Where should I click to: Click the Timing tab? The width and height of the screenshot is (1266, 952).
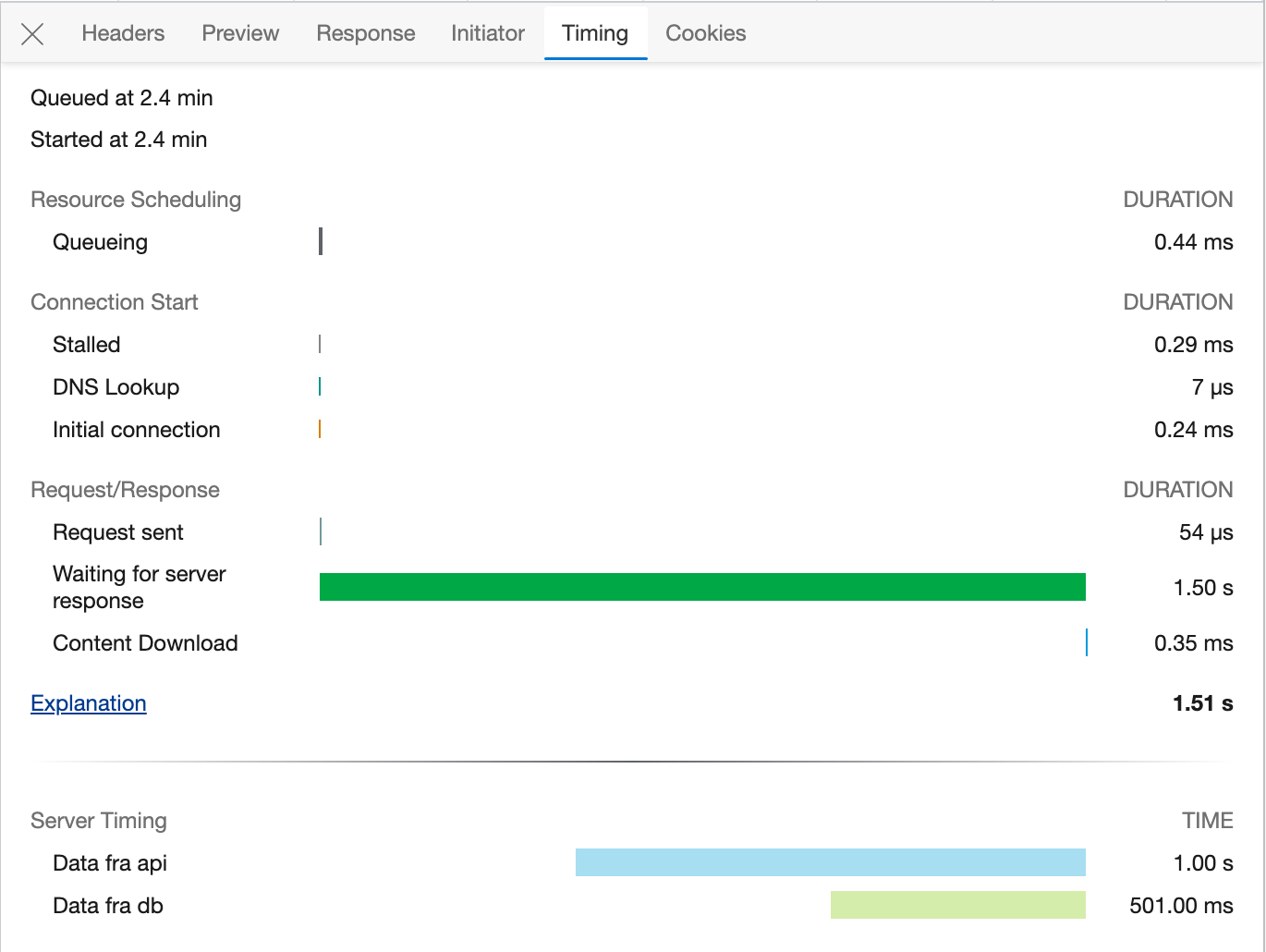(595, 33)
